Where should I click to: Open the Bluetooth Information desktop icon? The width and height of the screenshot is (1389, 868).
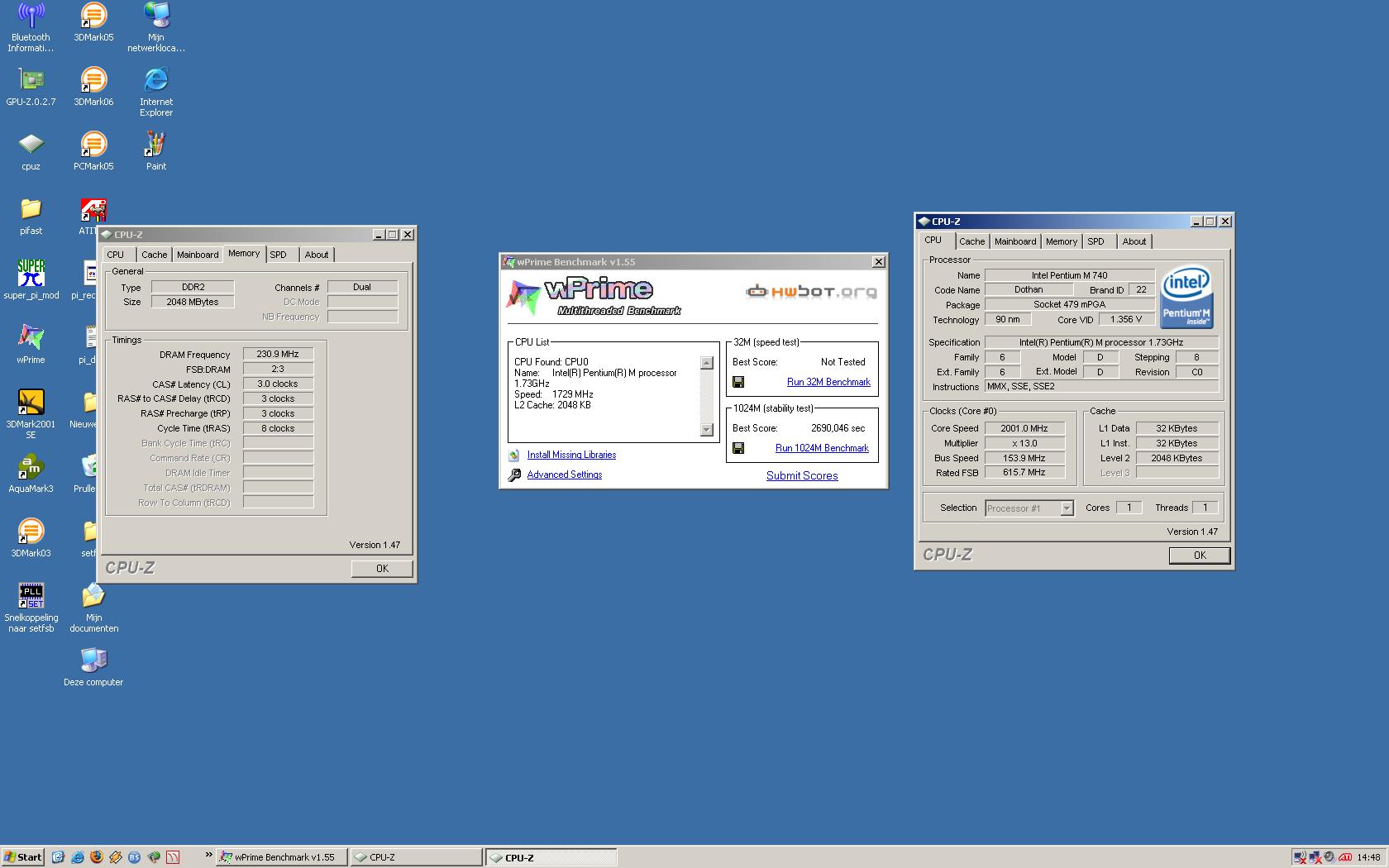click(31, 27)
